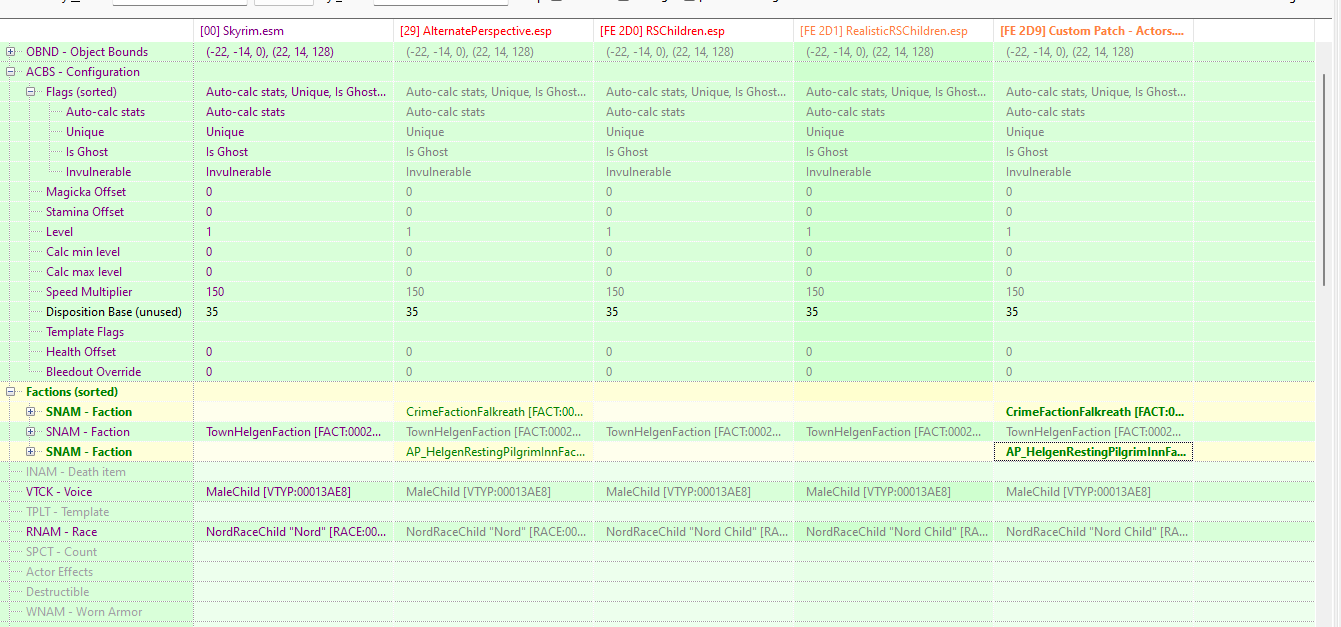Screen dimensions: 1341x627
Task: Select the VTCK - Voice row label
Action: click(59, 492)
